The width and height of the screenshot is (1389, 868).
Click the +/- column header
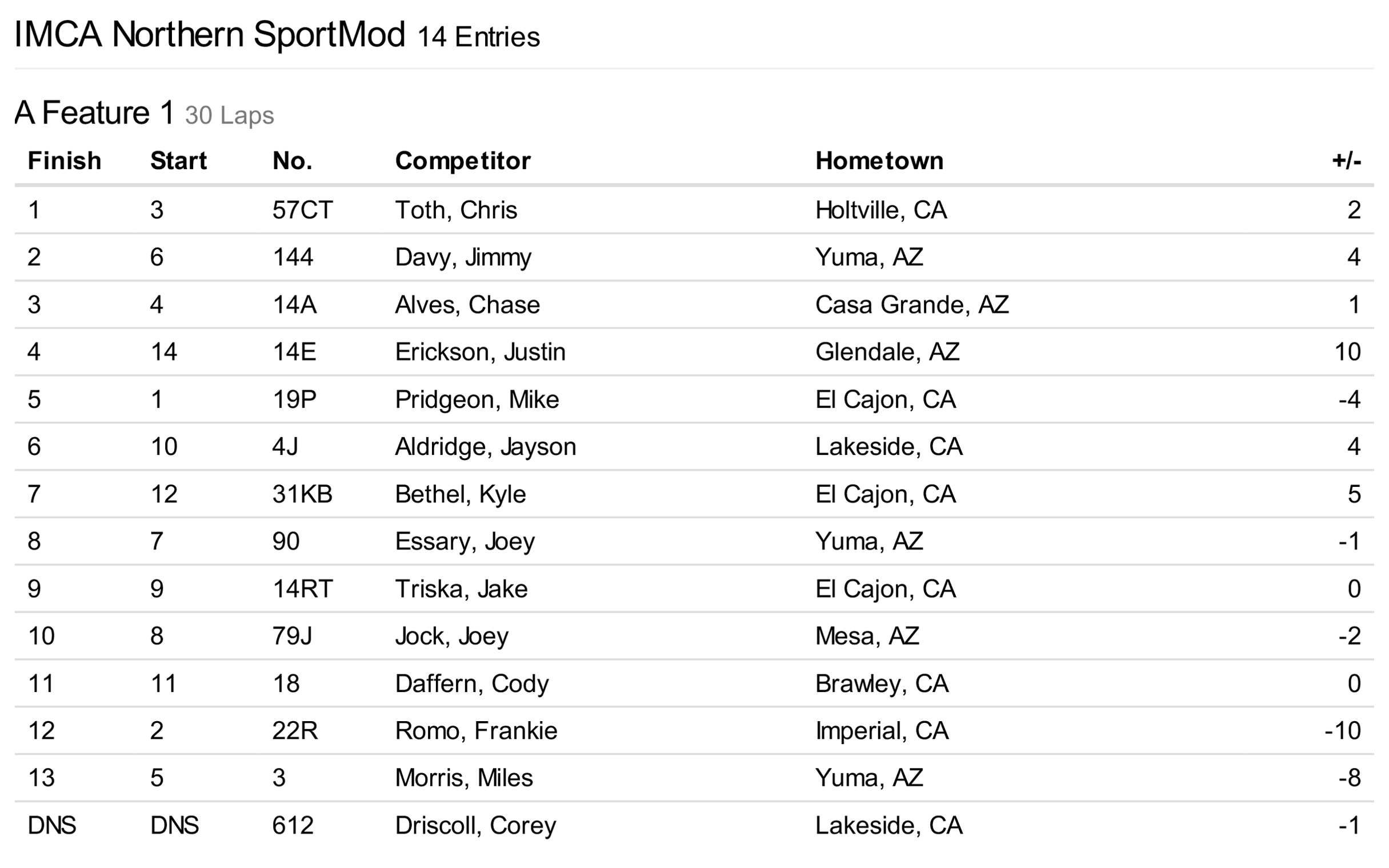pyautogui.click(x=1346, y=161)
